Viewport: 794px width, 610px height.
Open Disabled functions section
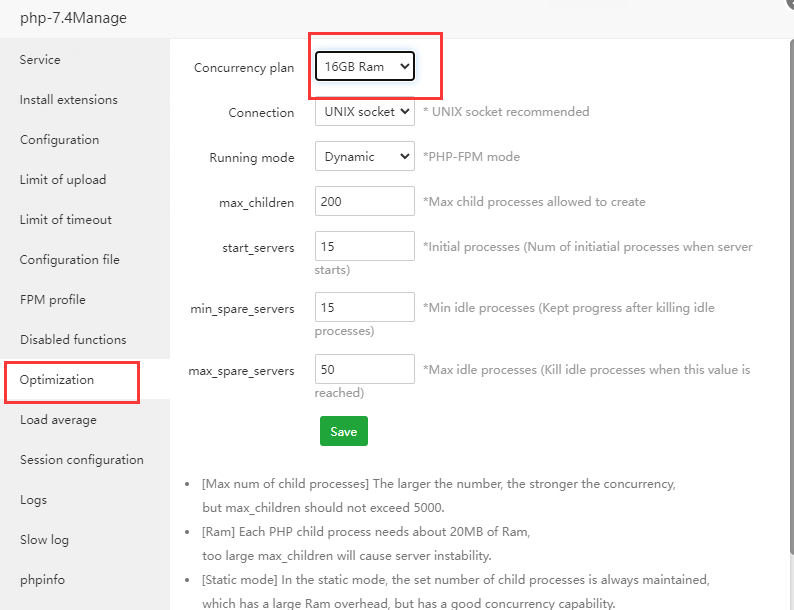point(73,340)
